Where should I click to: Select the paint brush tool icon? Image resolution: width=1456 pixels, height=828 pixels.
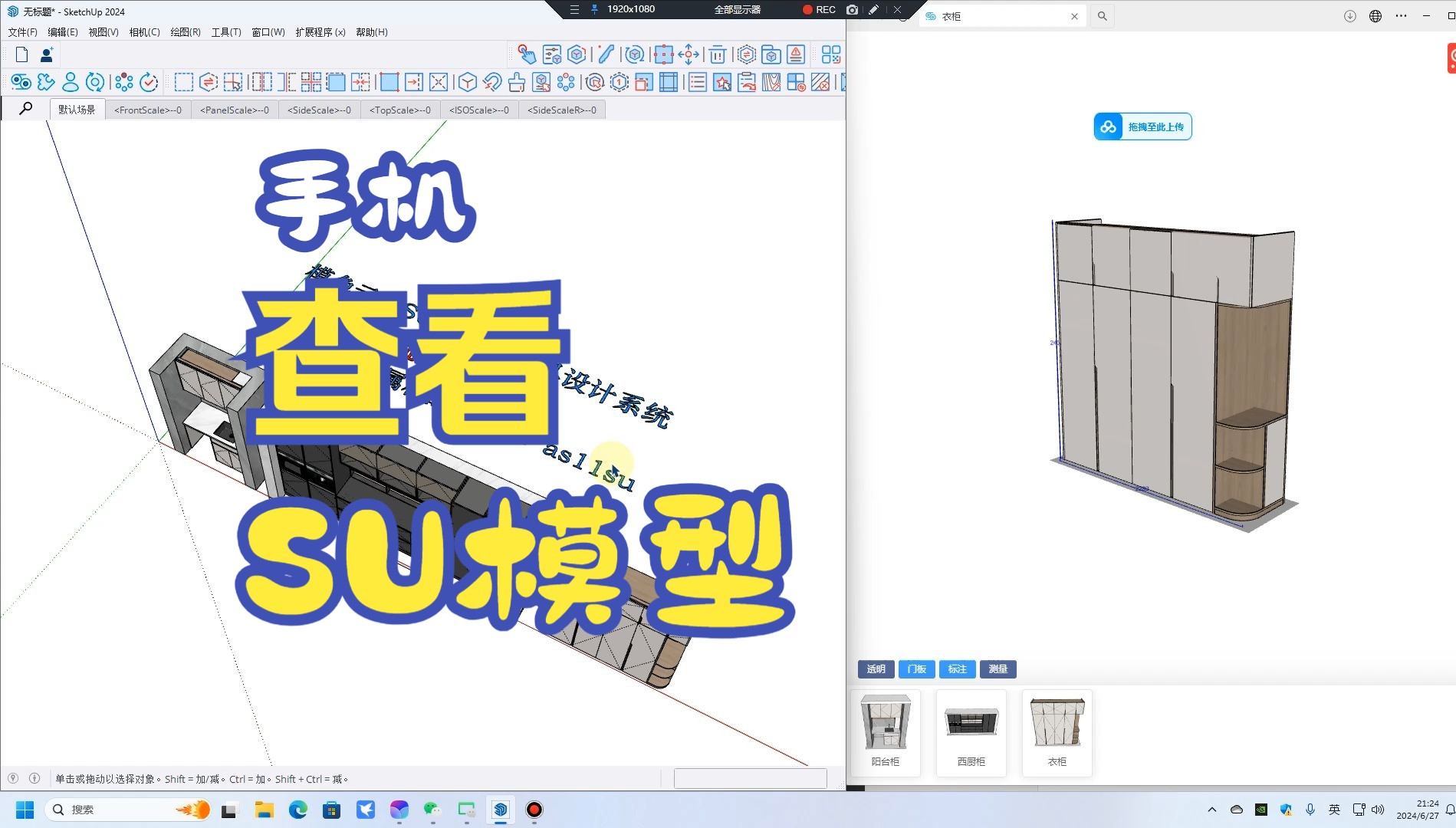[517, 82]
